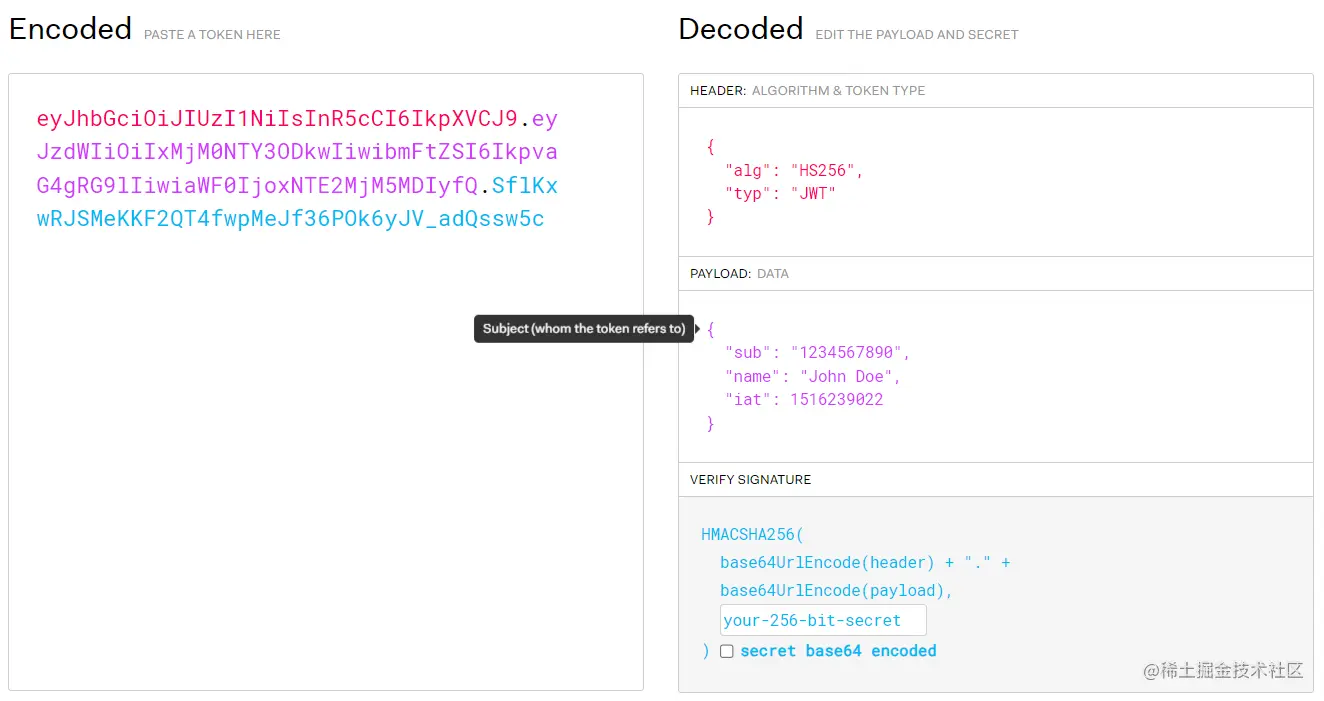Click the base64UrlEncode(payload) line
The image size is (1324, 701).
click(x=836, y=591)
